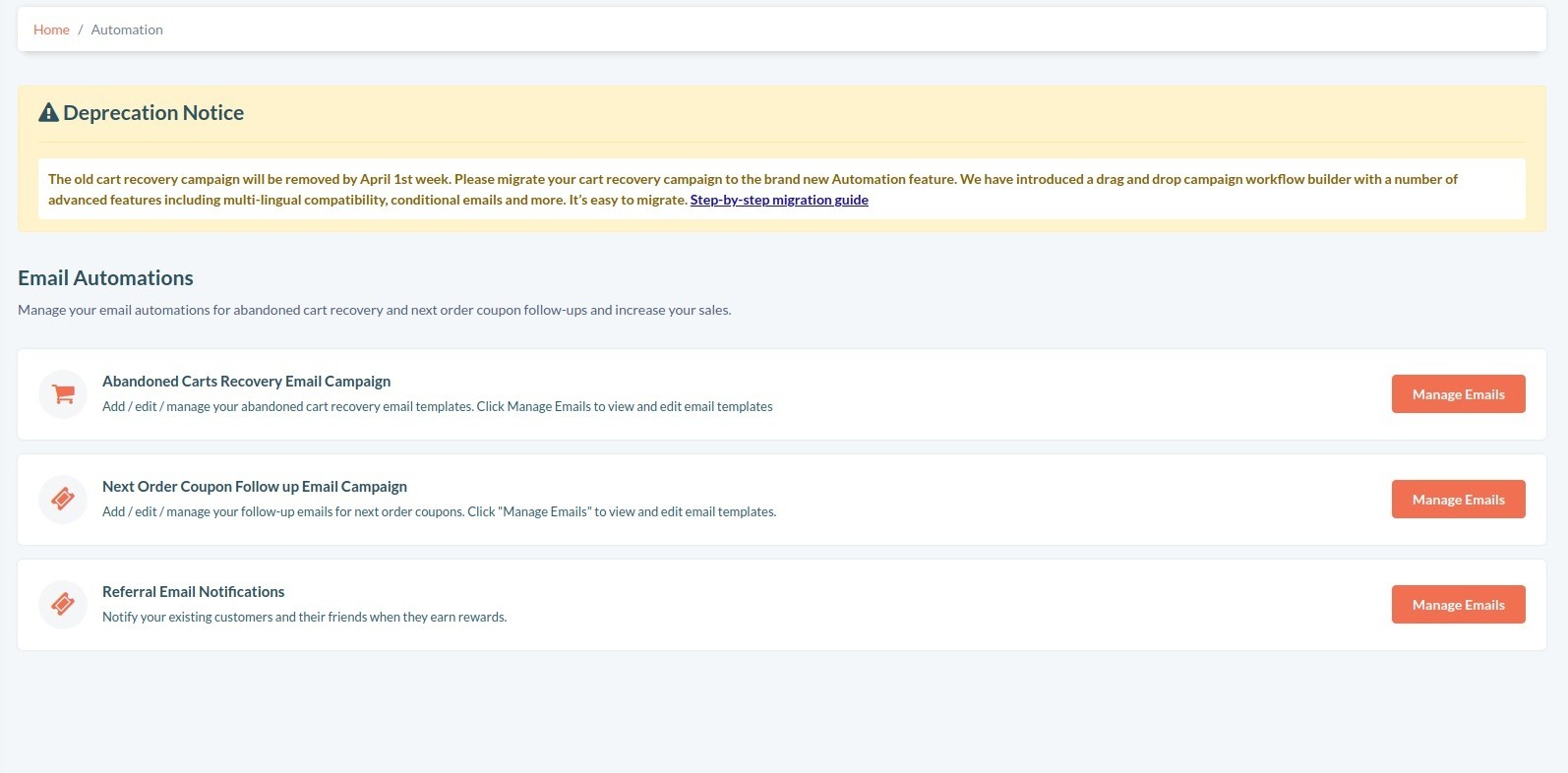
Task: Click the 'Manage your email automations' description text
Action: 374,310
